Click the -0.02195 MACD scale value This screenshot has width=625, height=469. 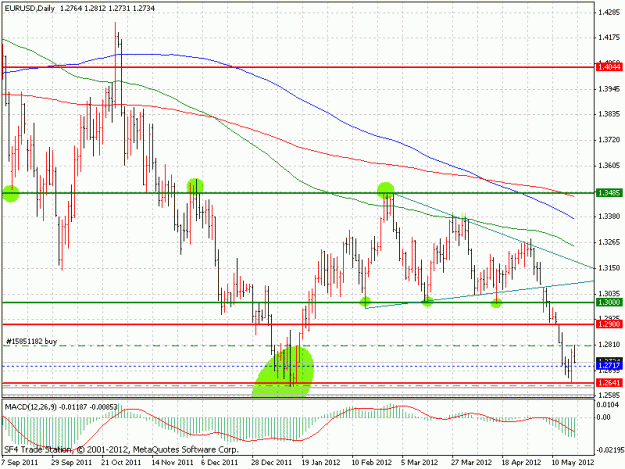click(609, 450)
